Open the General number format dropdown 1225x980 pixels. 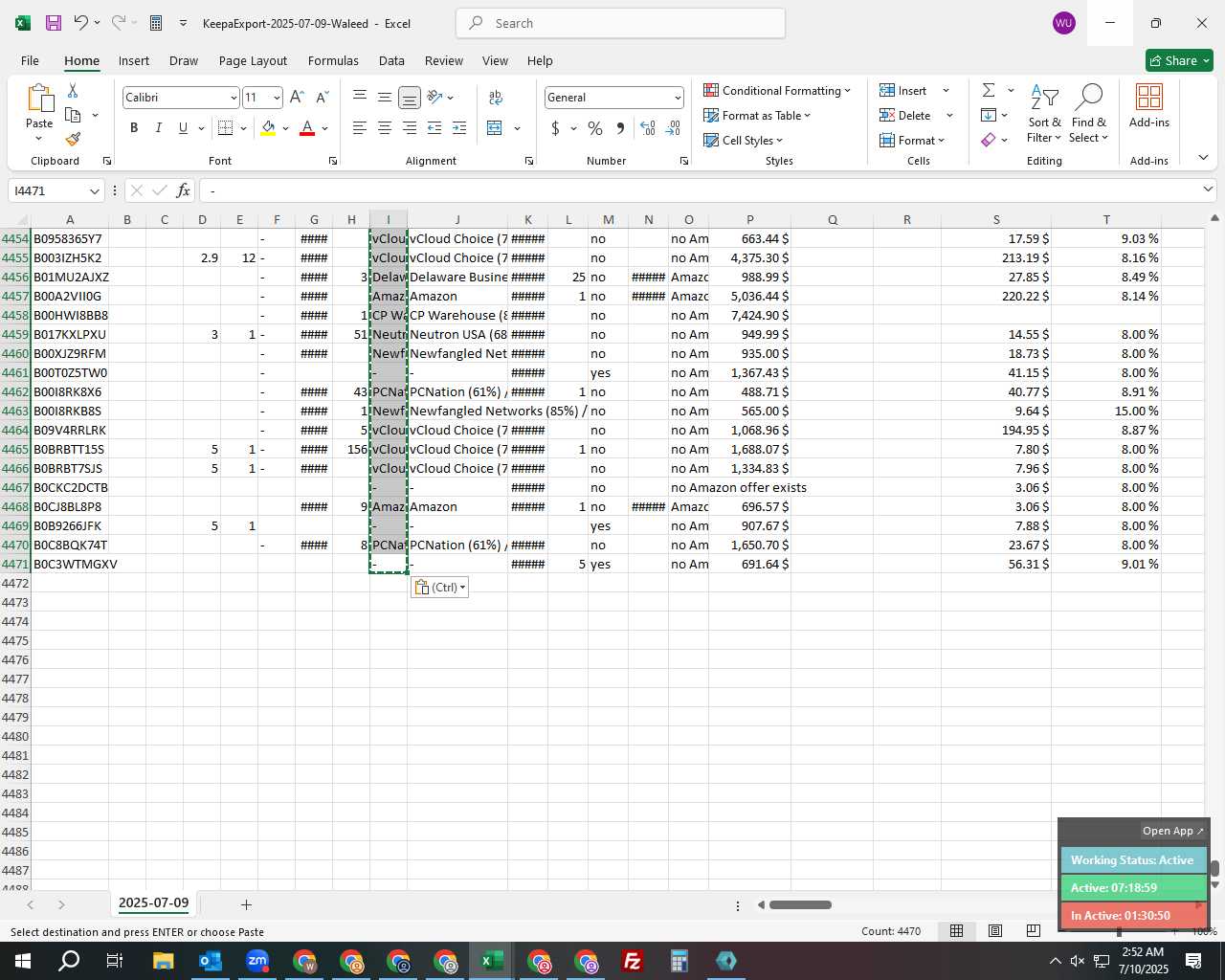[x=678, y=98]
